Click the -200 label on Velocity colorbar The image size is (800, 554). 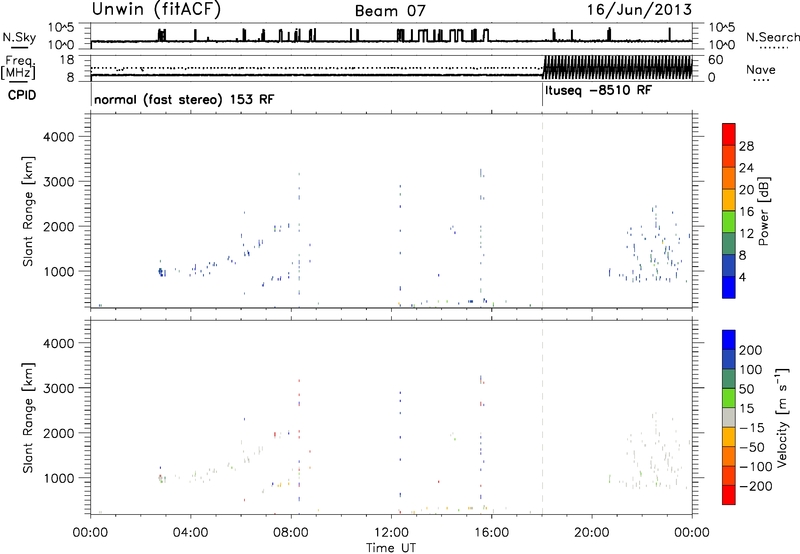pyautogui.click(x=755, y=486)
